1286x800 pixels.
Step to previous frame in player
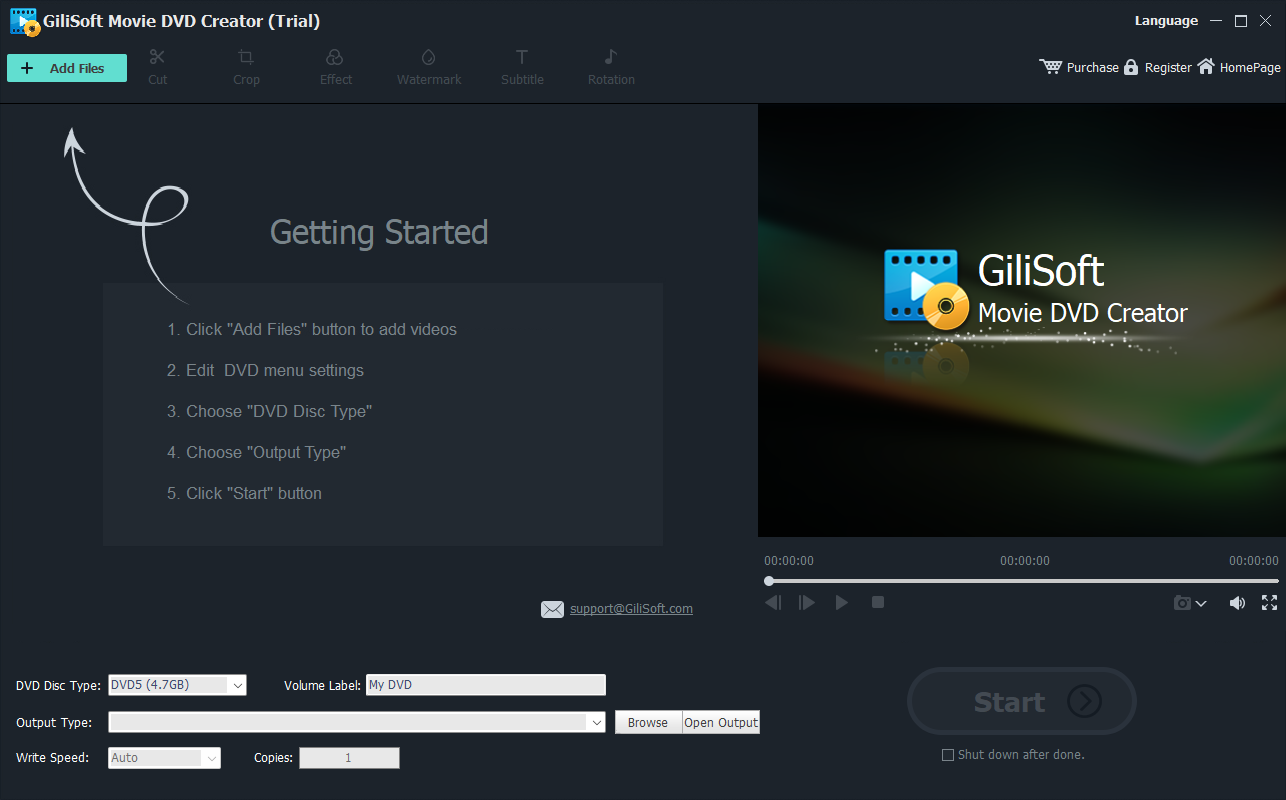[773, 602]
